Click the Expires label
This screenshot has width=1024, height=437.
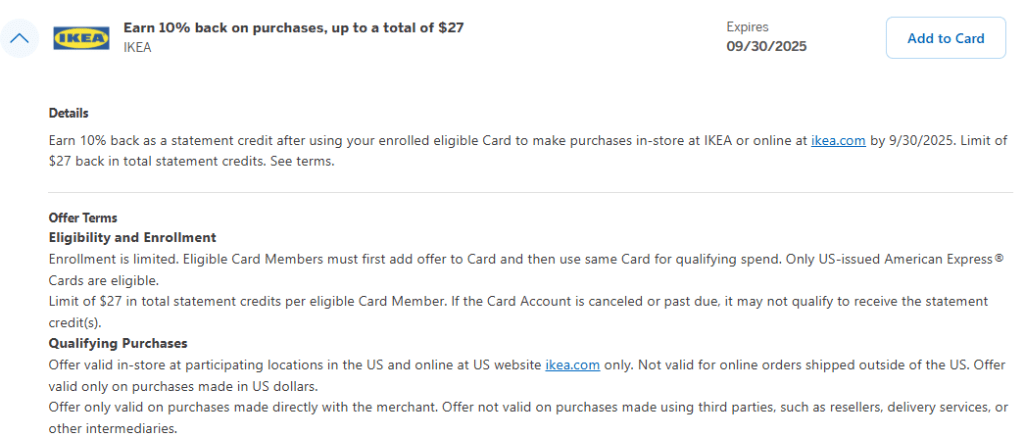pos(747,27)
